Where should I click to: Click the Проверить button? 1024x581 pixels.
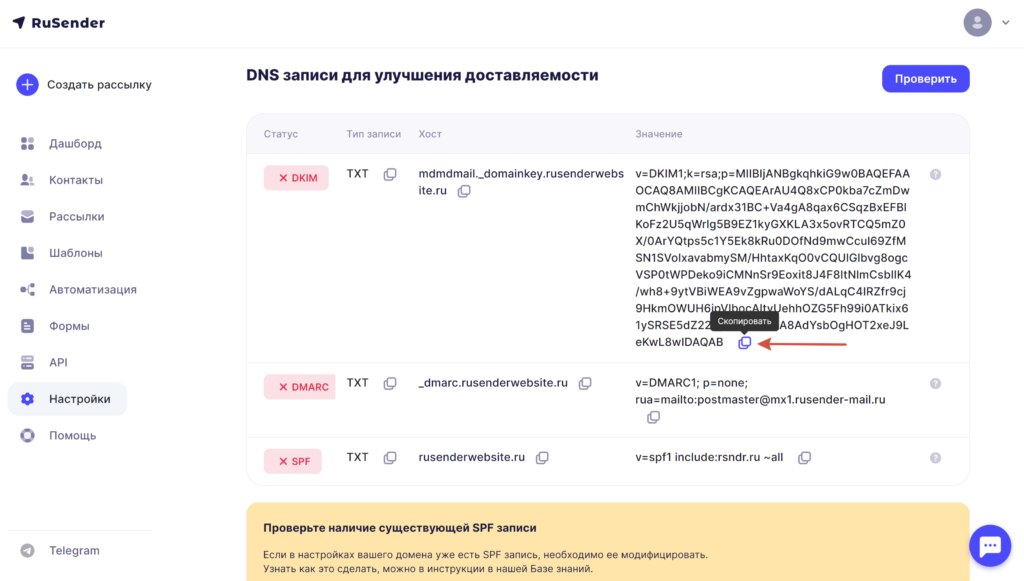pos(925,79)
